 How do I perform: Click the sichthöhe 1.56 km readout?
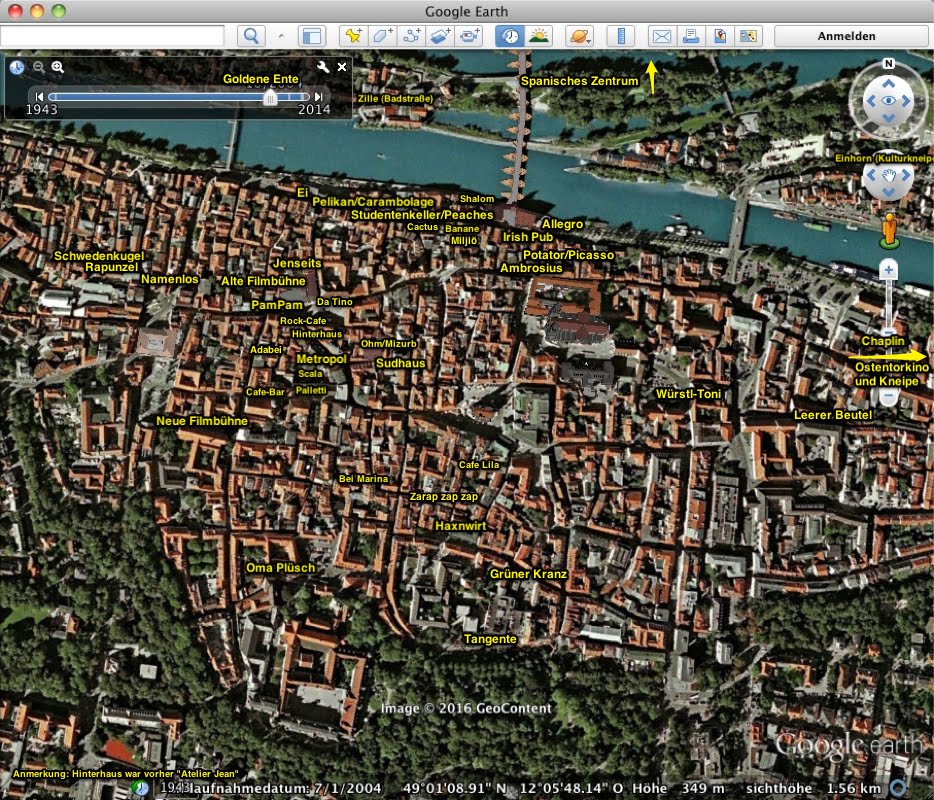[x=814, y=788]
